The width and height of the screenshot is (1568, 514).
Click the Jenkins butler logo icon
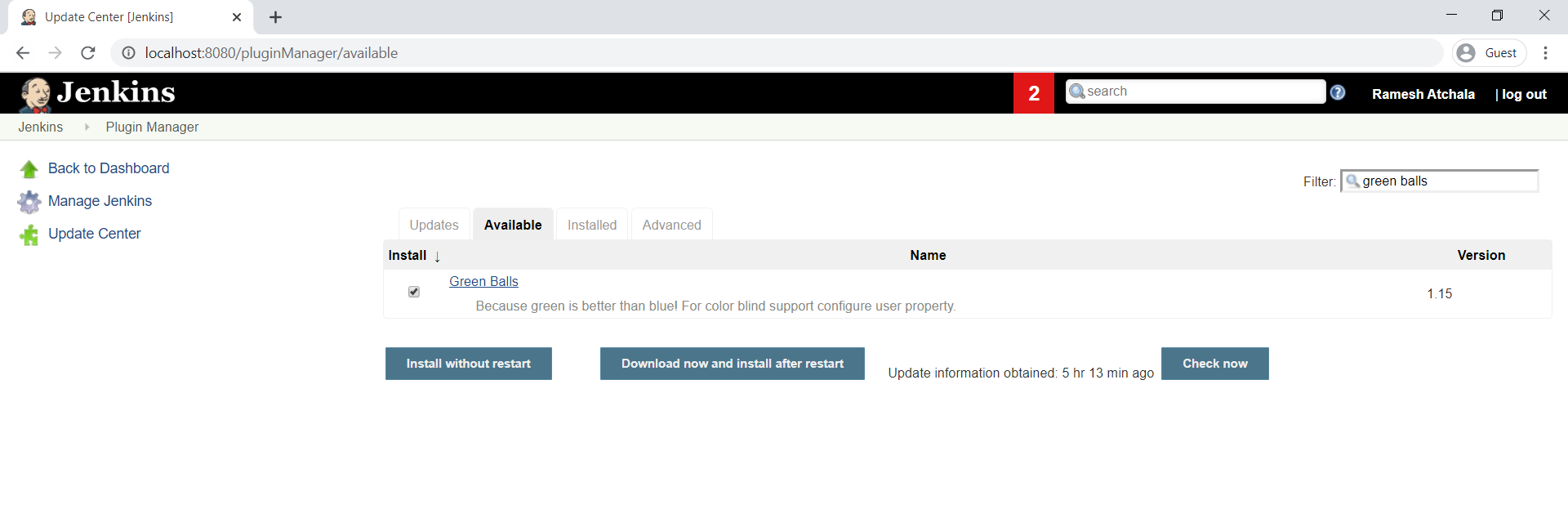pyautogui.click(x=35, y=94)
